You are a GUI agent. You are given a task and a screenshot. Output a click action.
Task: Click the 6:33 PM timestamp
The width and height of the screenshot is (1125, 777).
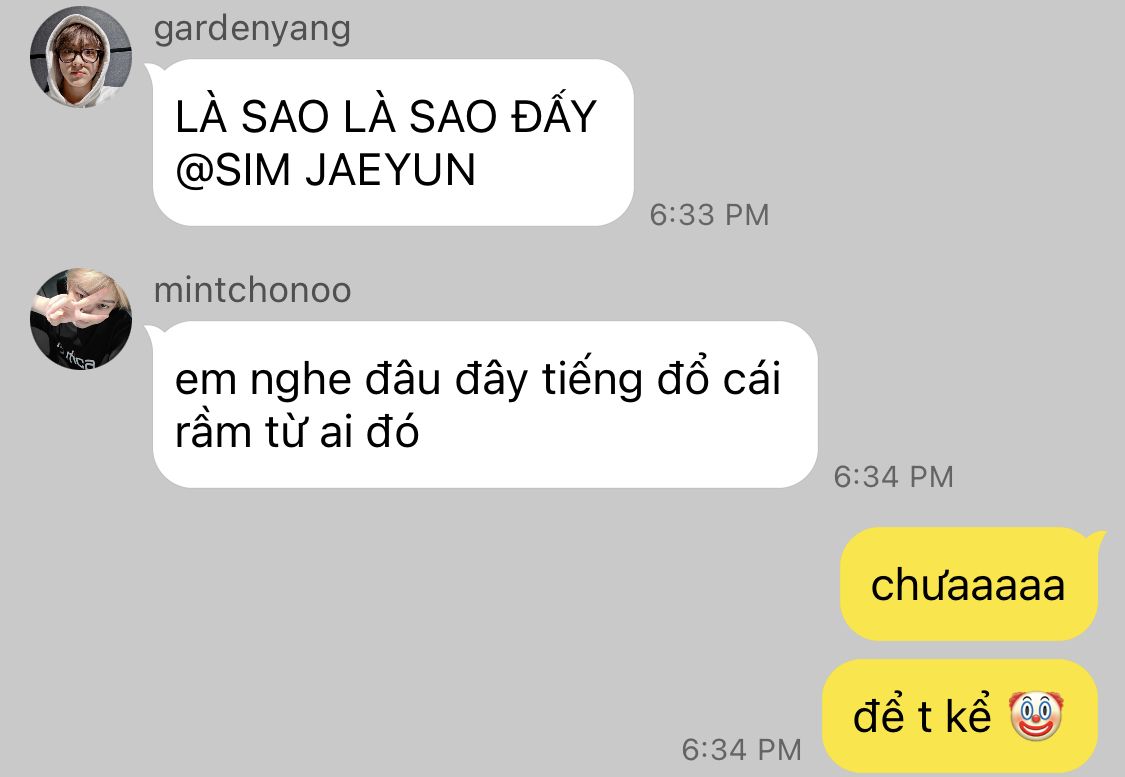[x=709, y=215]
